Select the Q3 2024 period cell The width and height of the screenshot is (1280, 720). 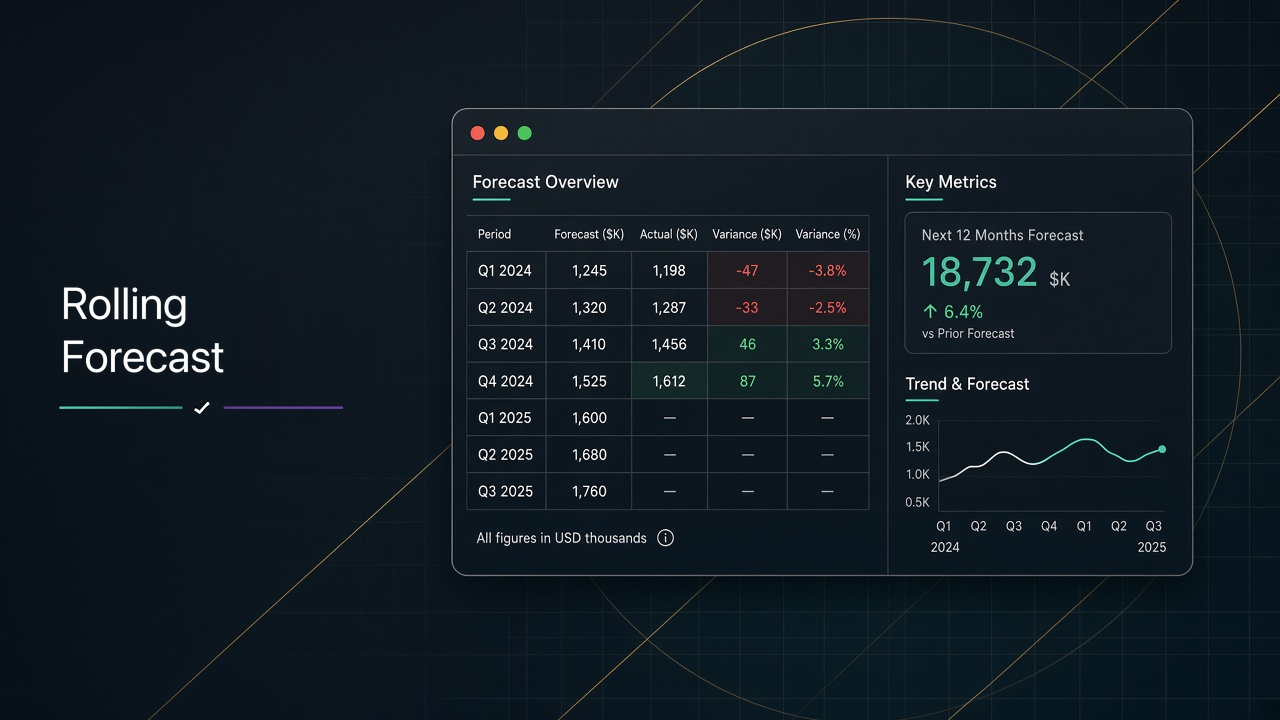tap(505, 344)
